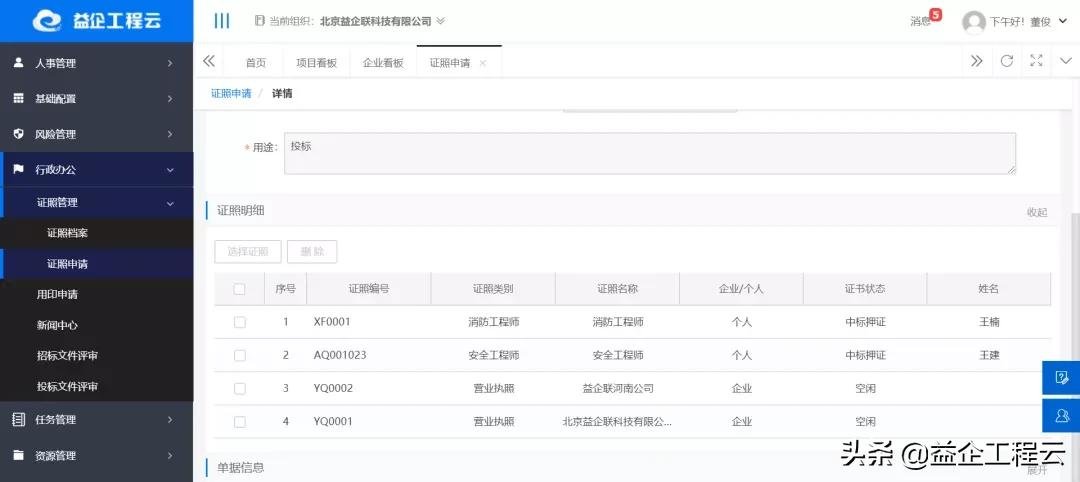Image resolution: width=1080 pixels, height=482 pixels.
Task: Click the 资源管理 folder icon
Action: [19, 455]
